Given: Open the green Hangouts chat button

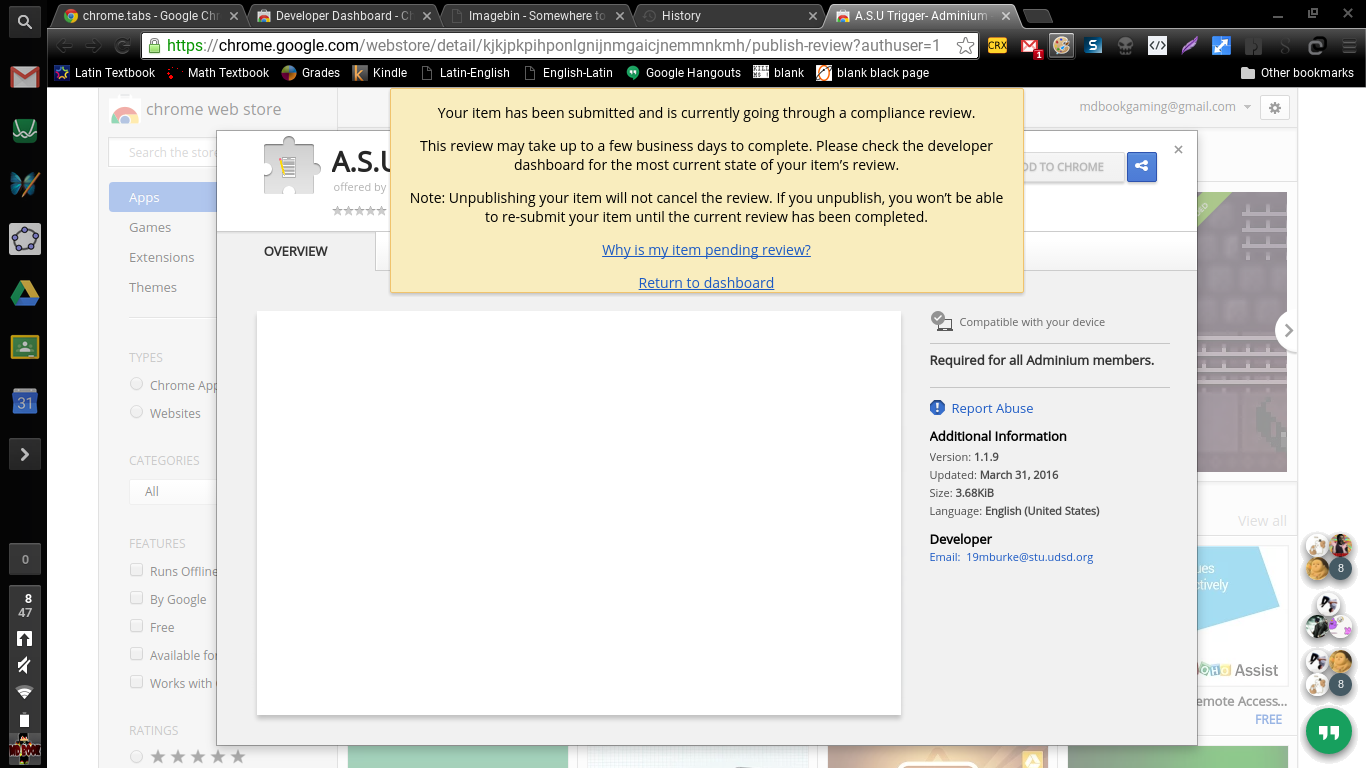Looking at the screenshot, I should pyautogui.click(x=1328, y=733).
